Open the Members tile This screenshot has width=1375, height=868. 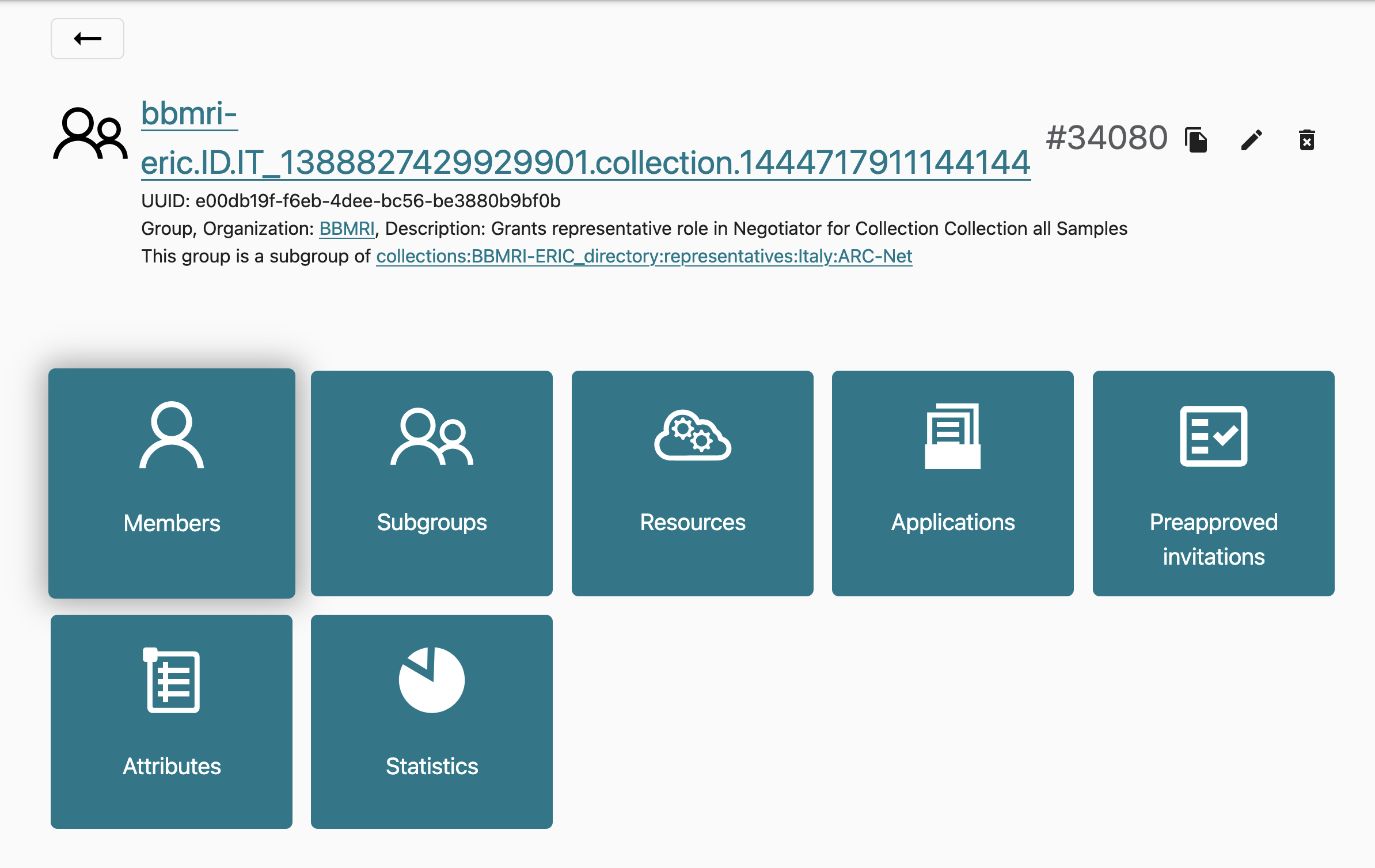(172, 484)
